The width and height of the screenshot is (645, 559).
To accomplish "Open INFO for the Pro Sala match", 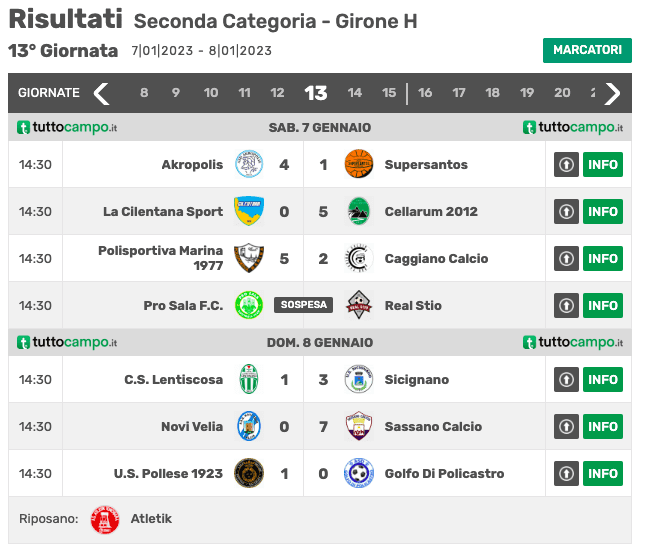I will 603,306.
